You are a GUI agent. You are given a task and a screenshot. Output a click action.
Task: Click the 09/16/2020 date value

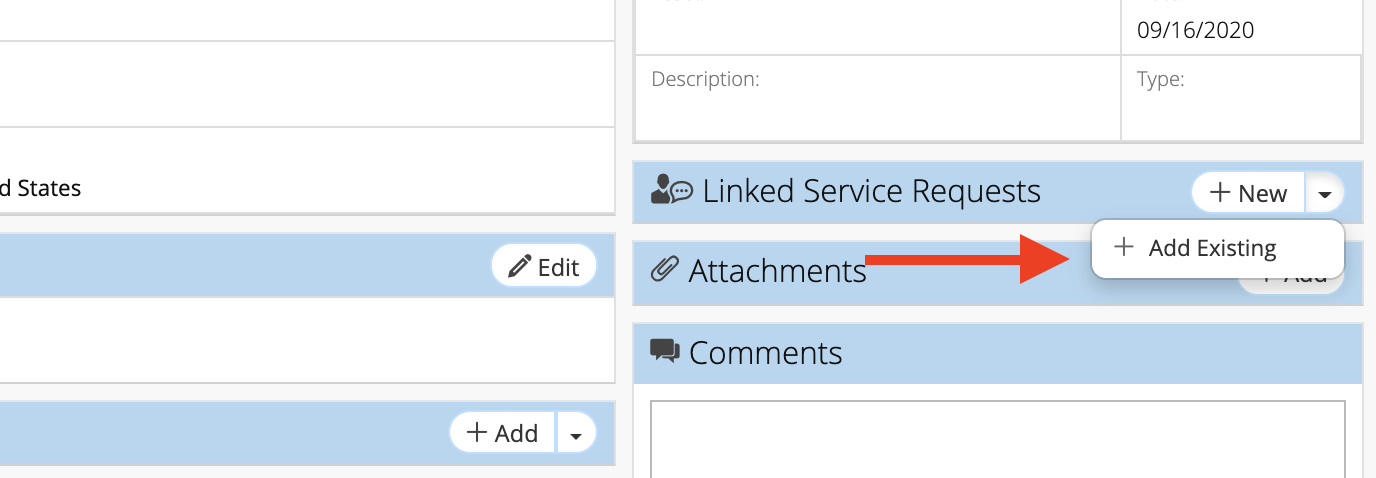point(1195,30)
